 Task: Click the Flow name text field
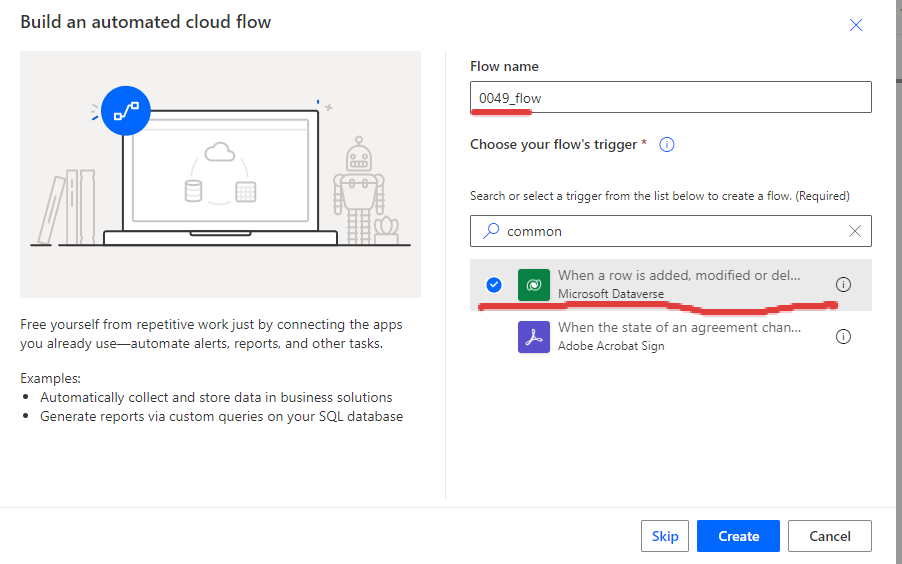(x=670, y=97)
